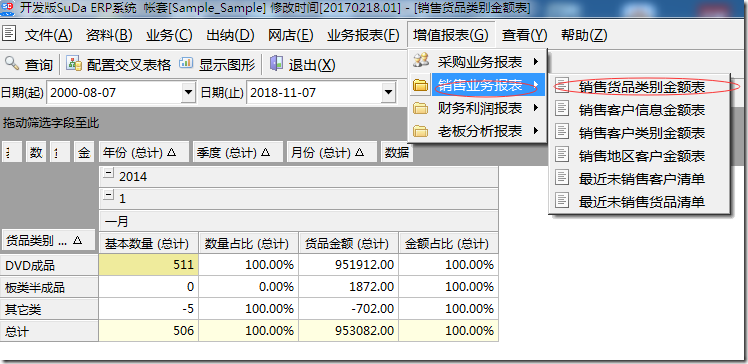Click the 基本数量 (总计) column header
This screenshot has height=364, width=748.
point(148,244)
